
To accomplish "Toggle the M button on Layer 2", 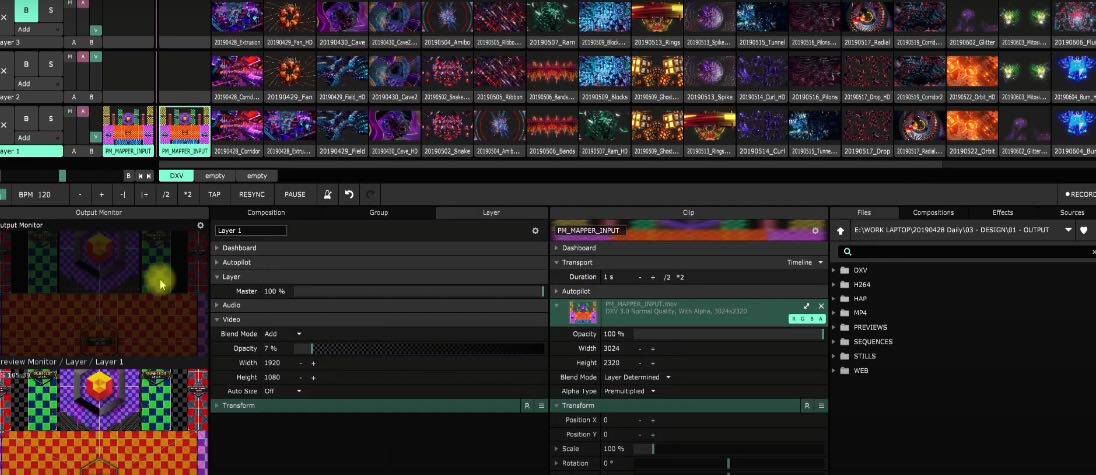I will 70,58.
